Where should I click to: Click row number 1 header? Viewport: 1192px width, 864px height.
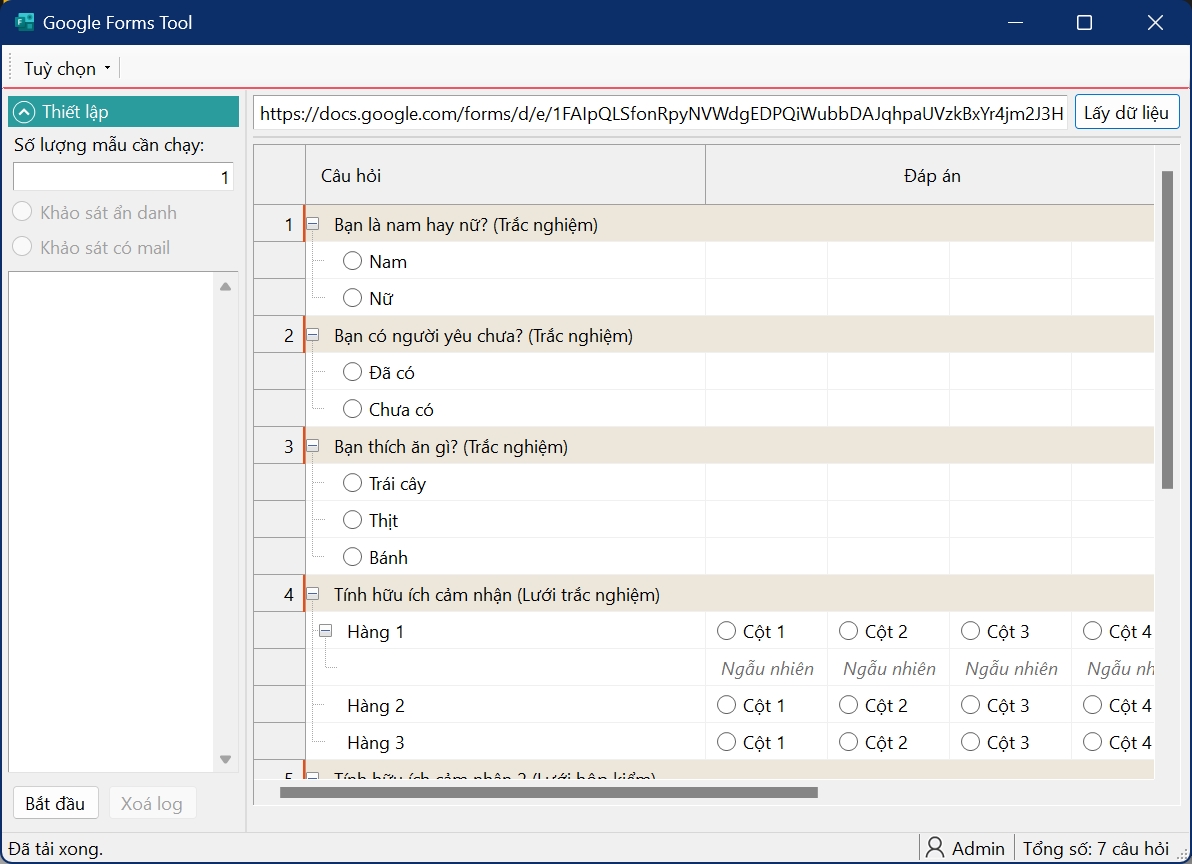[279, 224]
